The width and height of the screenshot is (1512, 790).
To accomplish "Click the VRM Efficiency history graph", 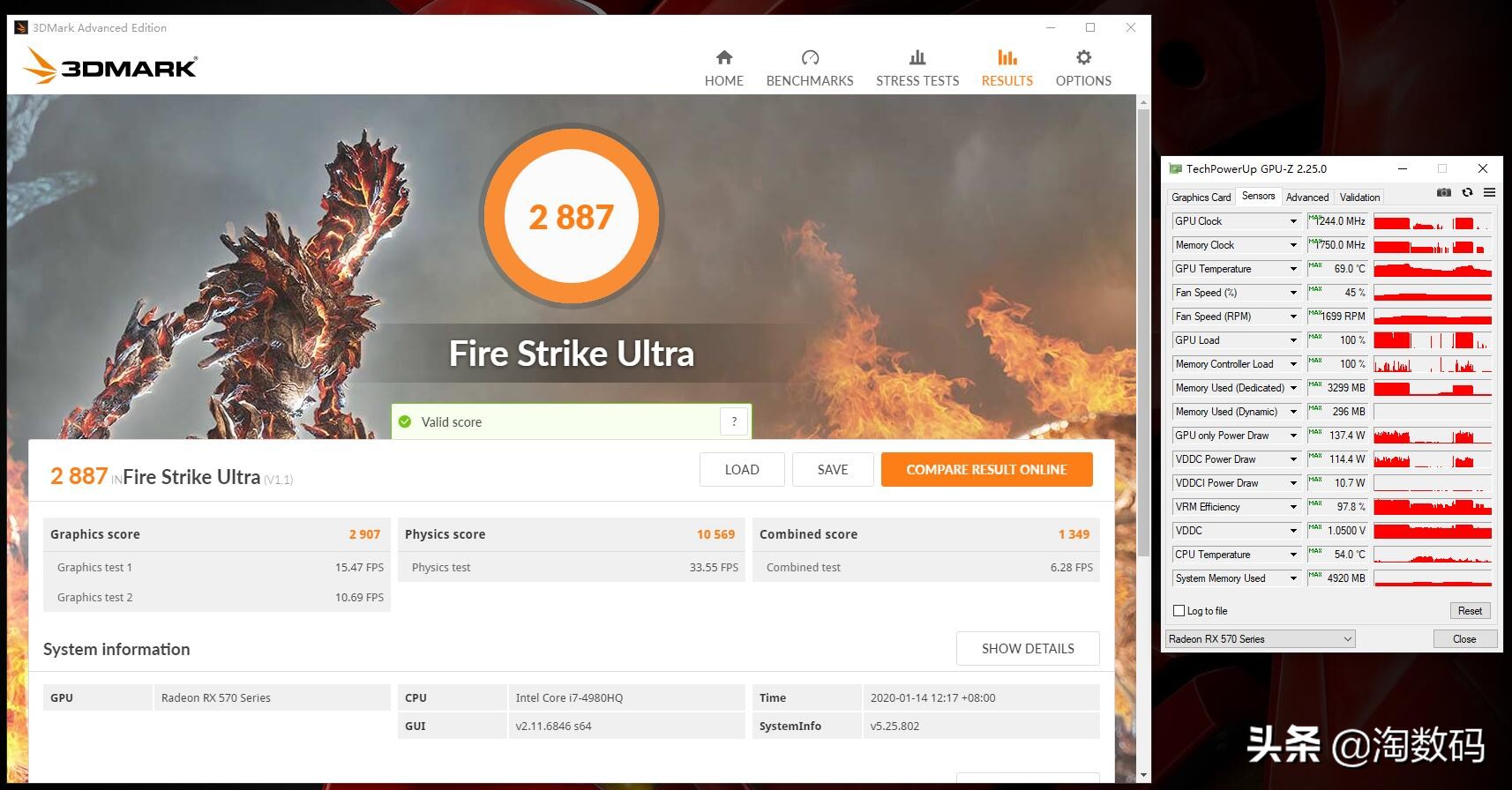I will pyautogui.click(x=1433, y=507).
